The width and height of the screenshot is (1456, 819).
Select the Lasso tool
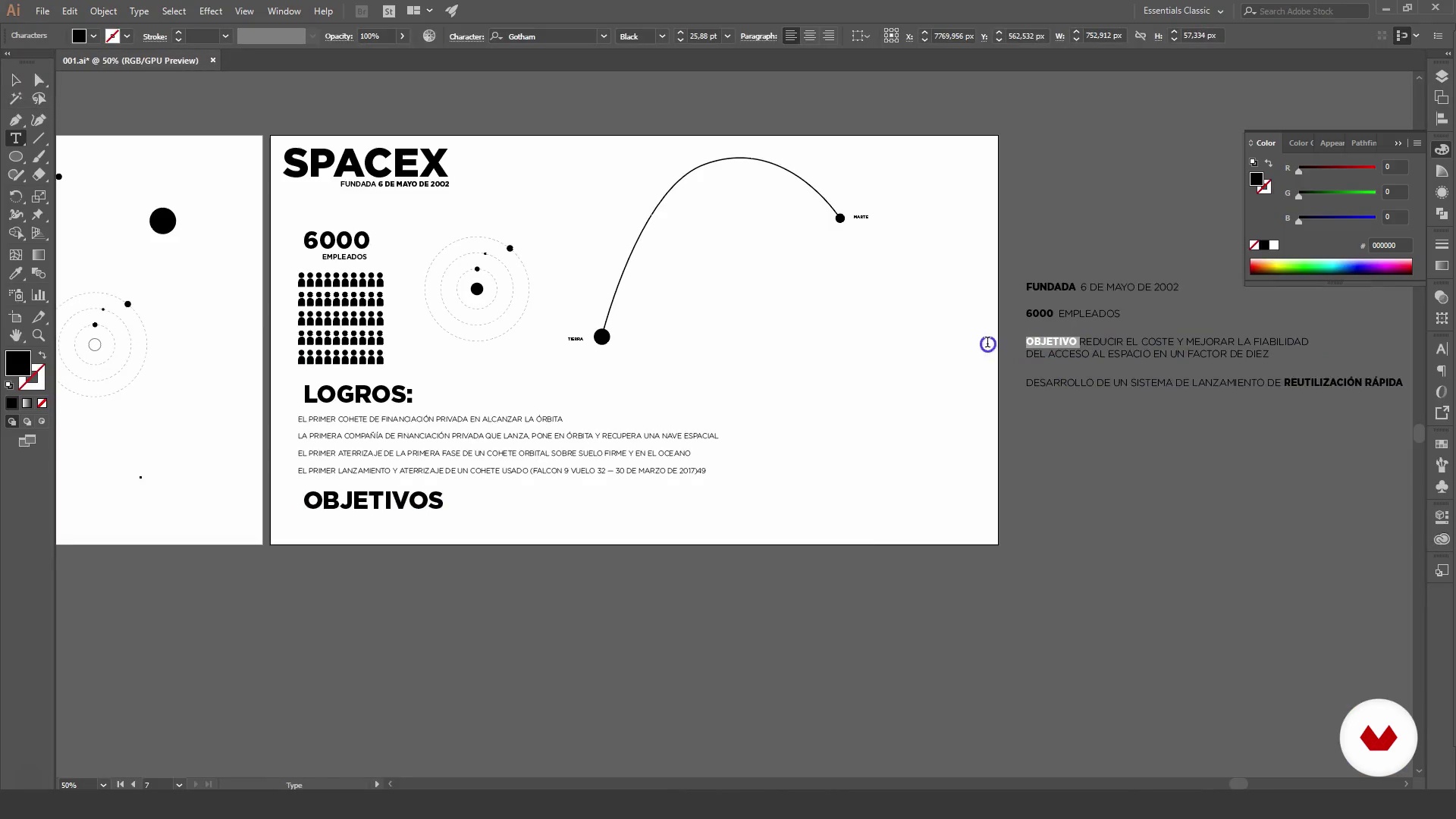tap(39, 99)
